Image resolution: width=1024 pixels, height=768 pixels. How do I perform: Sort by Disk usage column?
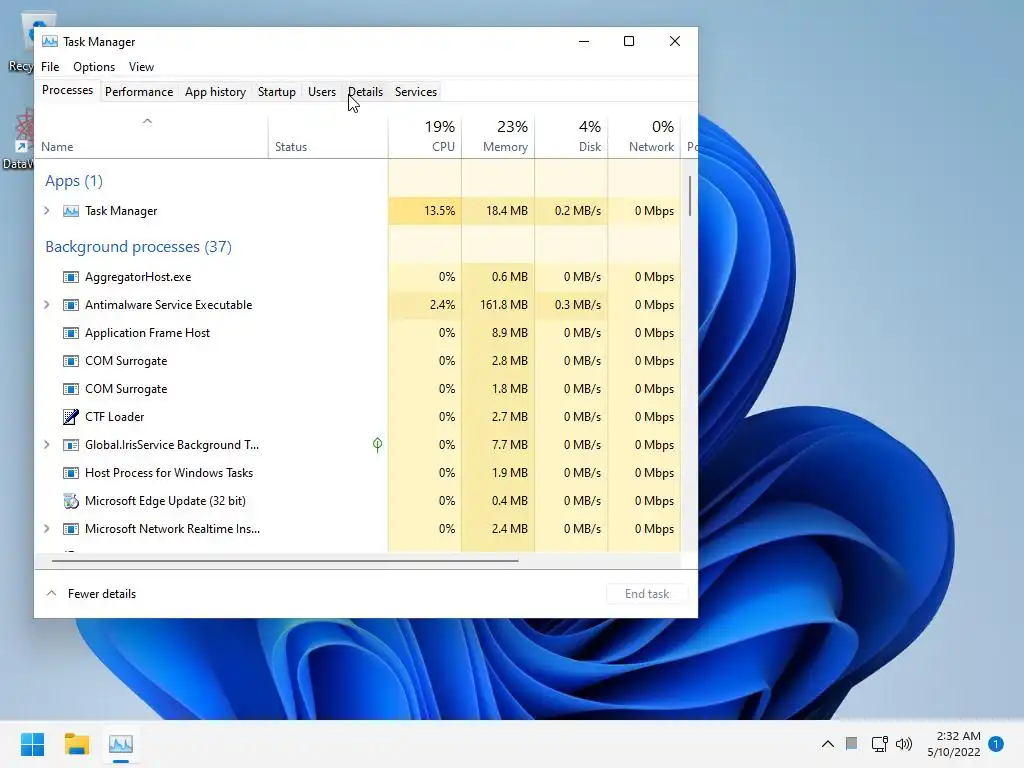[571, 137]
